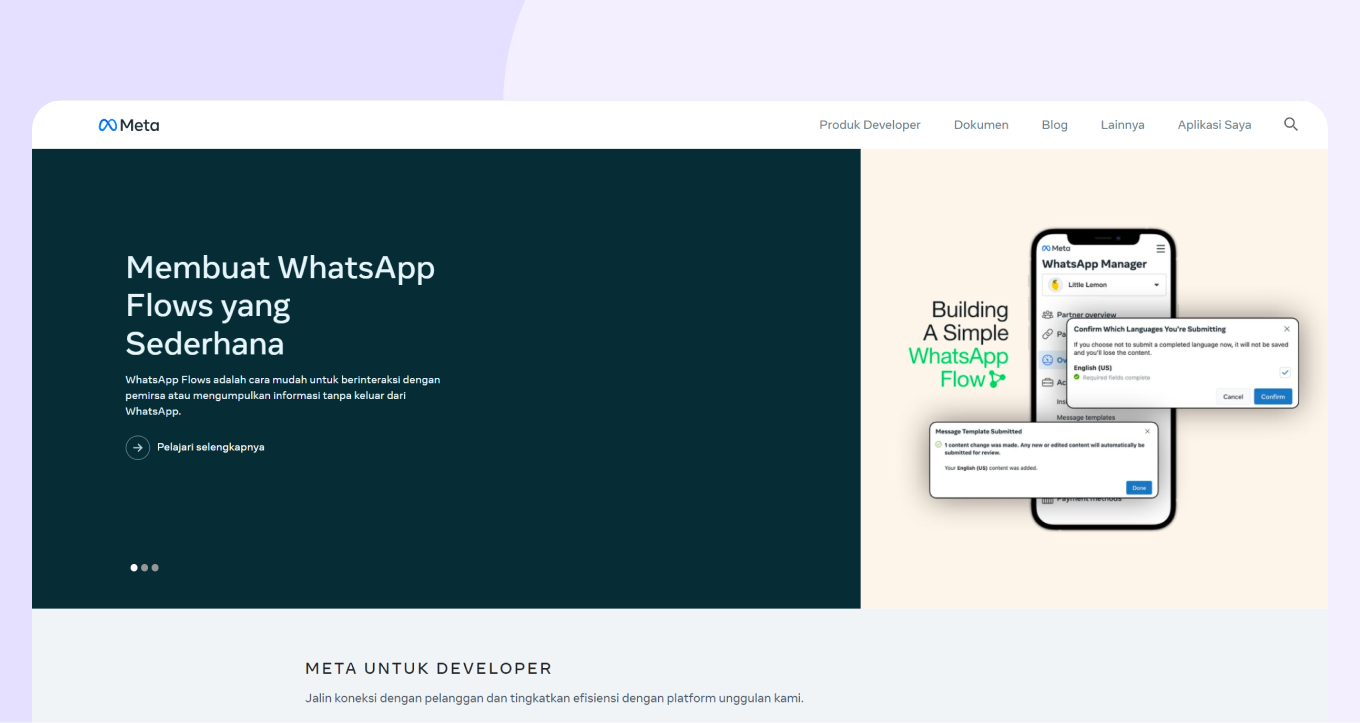1360x723 pixels.
Task: Open the Lainnya menu
Action: (x=1122, y=125)
